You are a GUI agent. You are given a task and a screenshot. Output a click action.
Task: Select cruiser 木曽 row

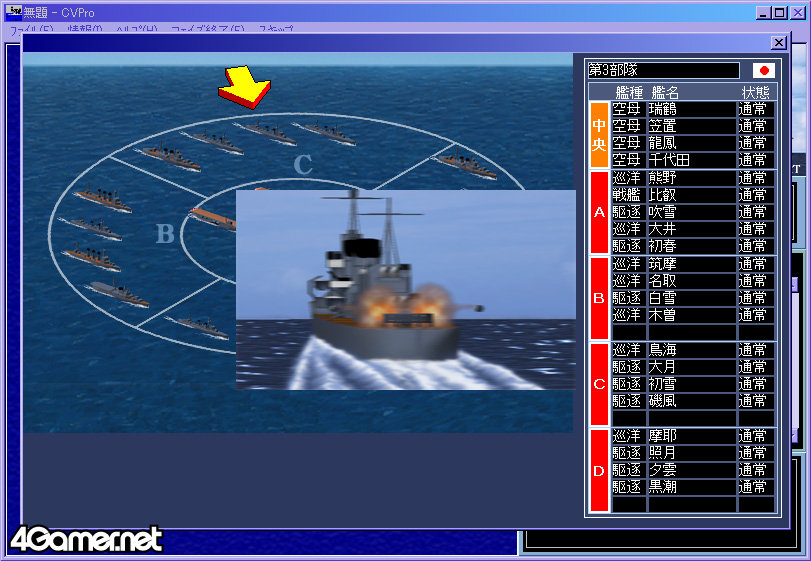pos(693,315)
